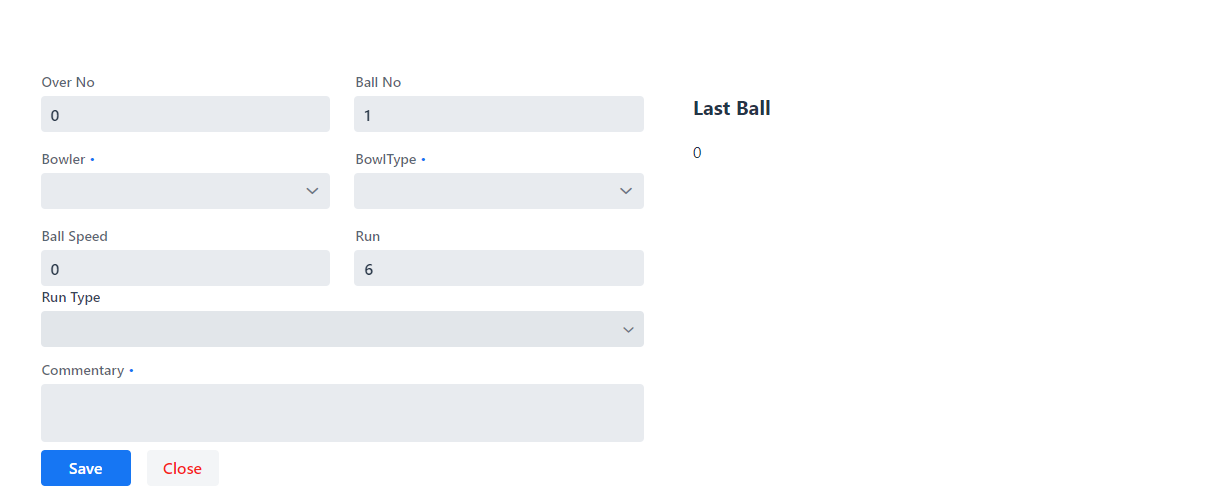This screenshot has width=1220, height=498.
Task: Click the Last Ball value 0
Action: click(697, 153)
